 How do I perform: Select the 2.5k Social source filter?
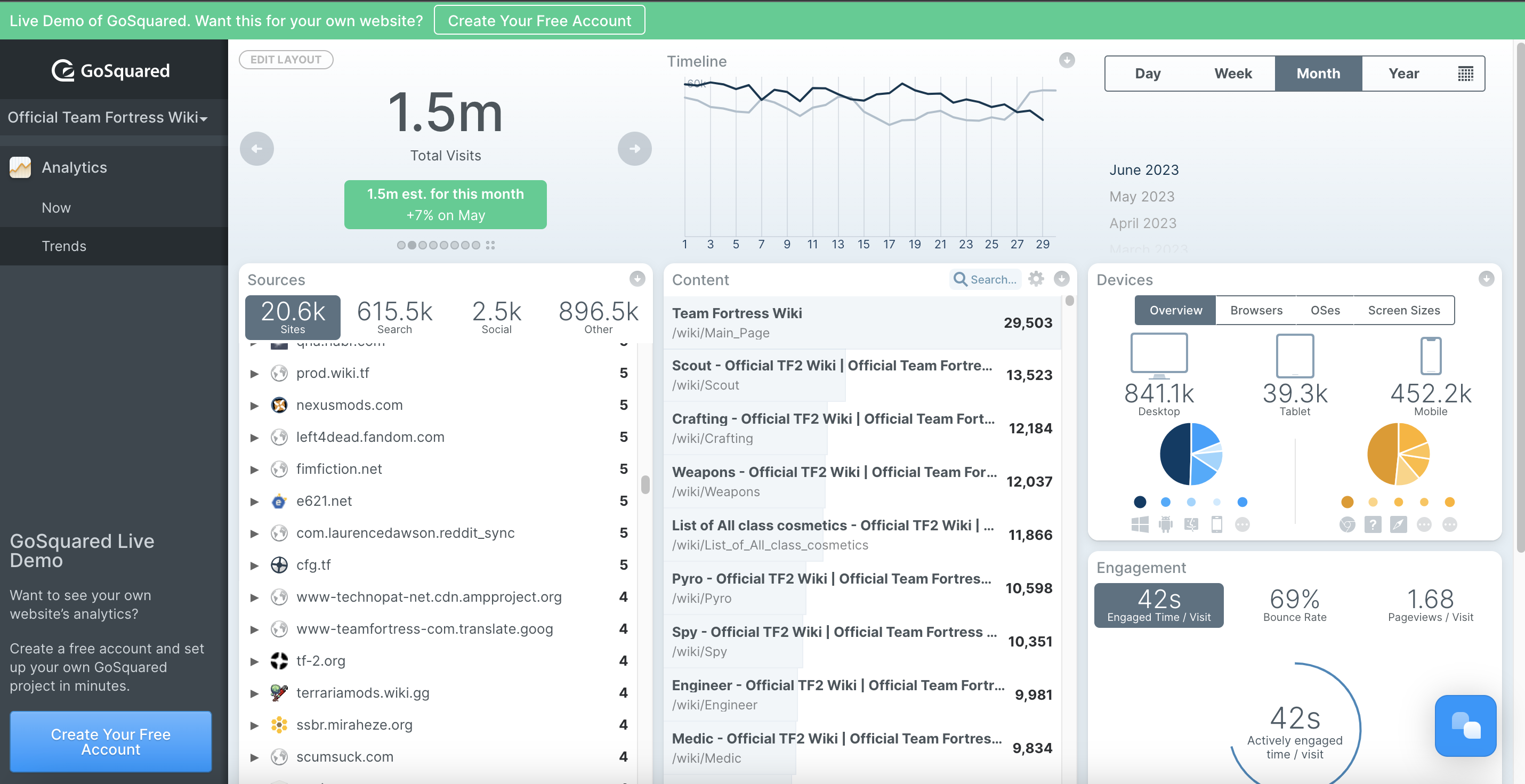[496, 317]
